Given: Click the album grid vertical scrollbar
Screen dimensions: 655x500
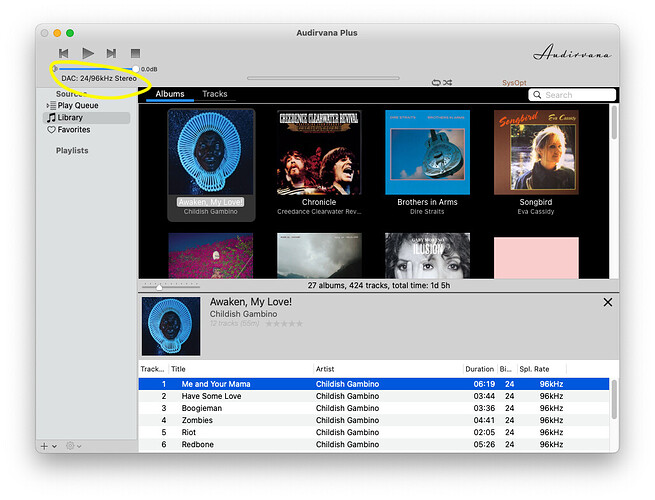Looking at the screenshot, I should point(614,123).
